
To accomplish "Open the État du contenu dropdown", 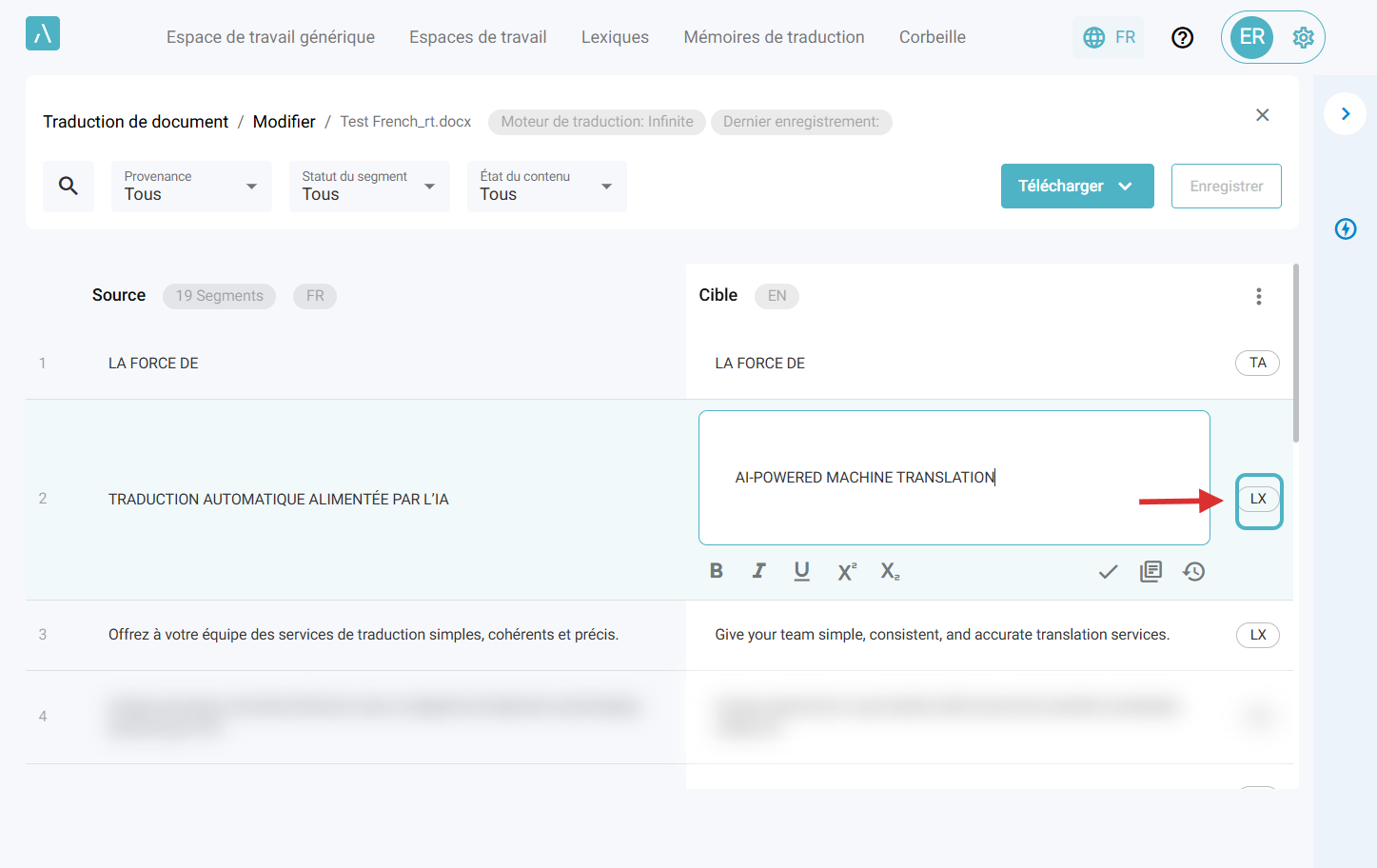I will click(546, 187).
